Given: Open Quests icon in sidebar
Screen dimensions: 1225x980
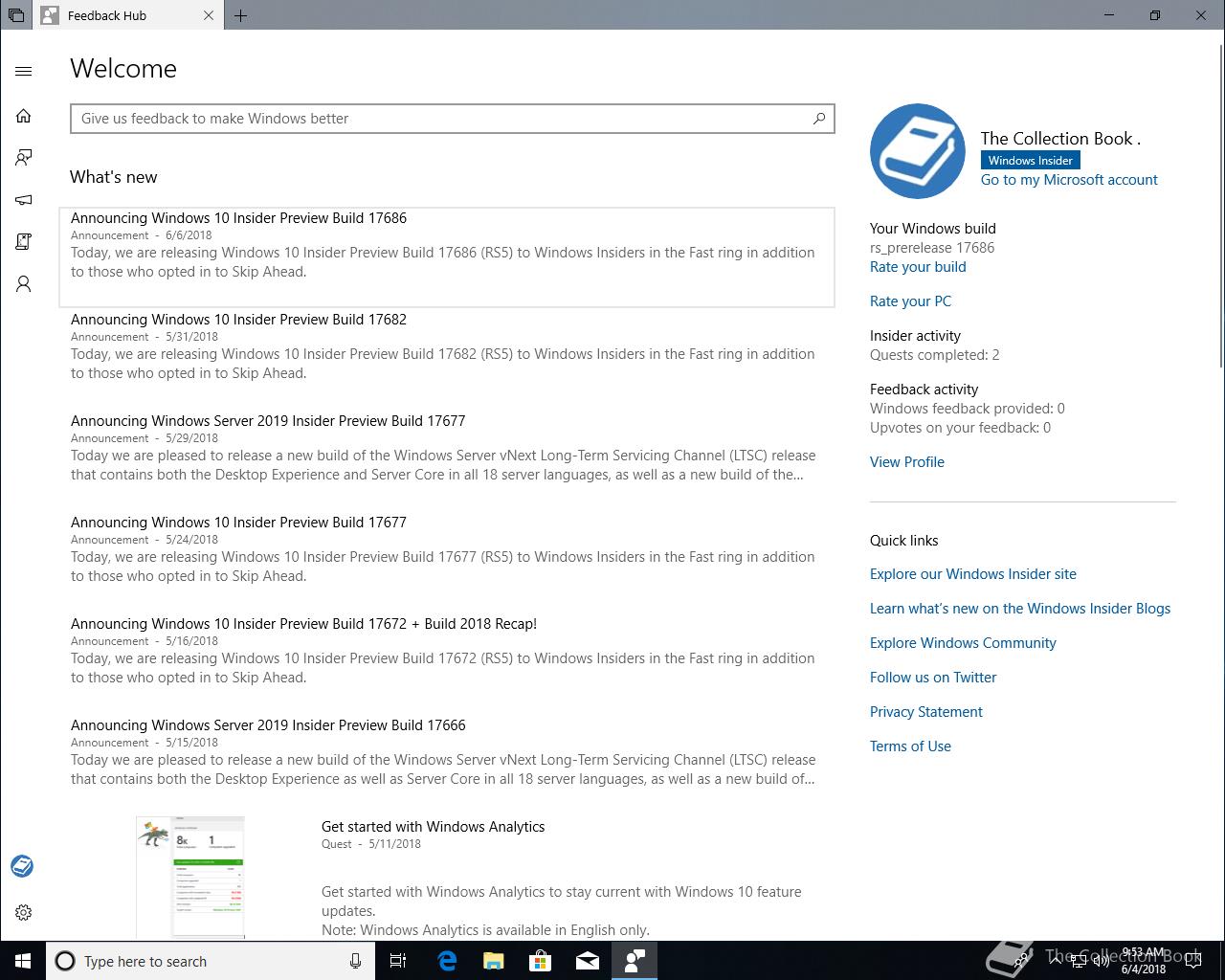Looking at the screenshot, I should click(x=24, y=242).
